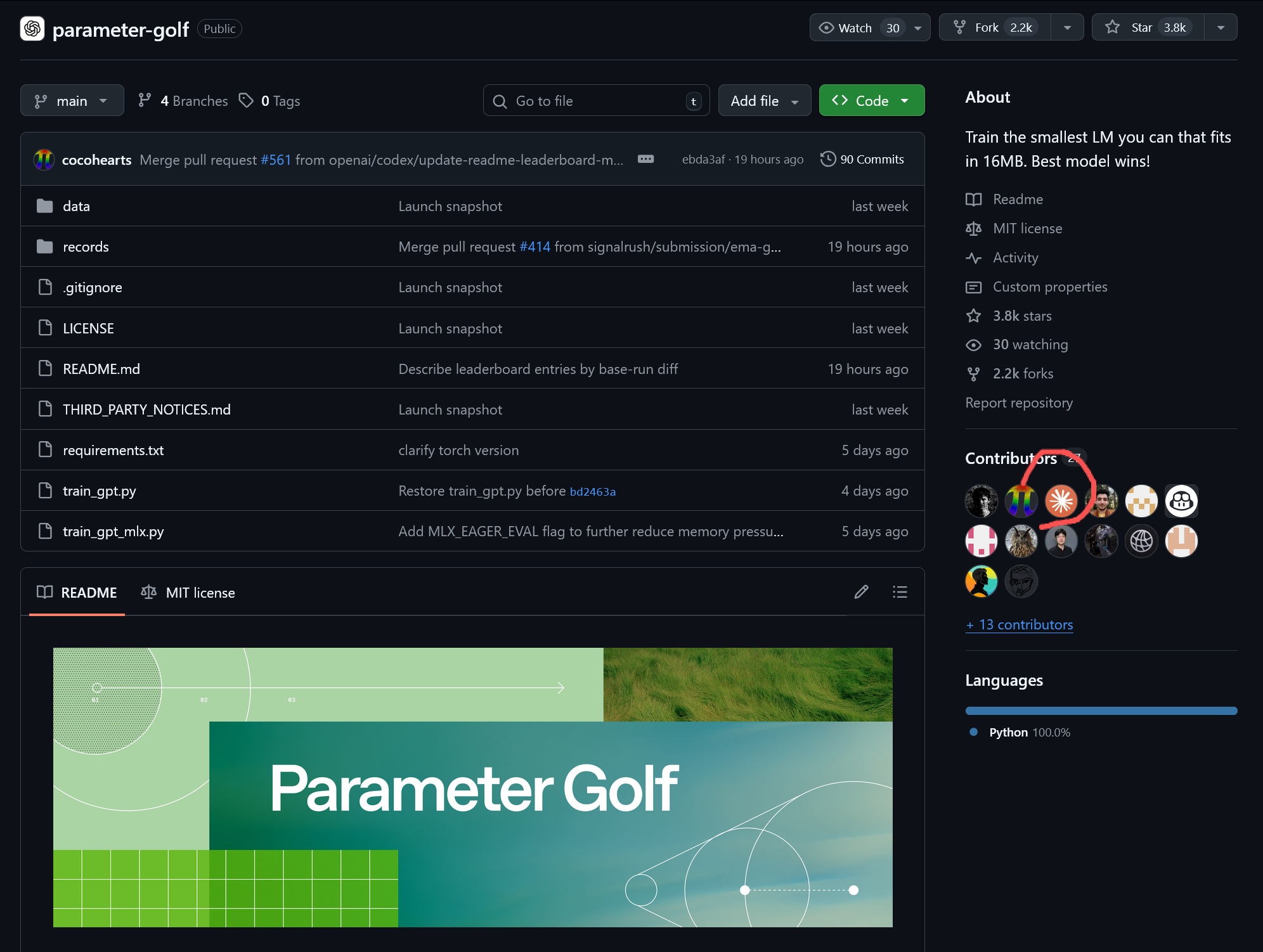Open the records folder icon

tap(44, 247)
